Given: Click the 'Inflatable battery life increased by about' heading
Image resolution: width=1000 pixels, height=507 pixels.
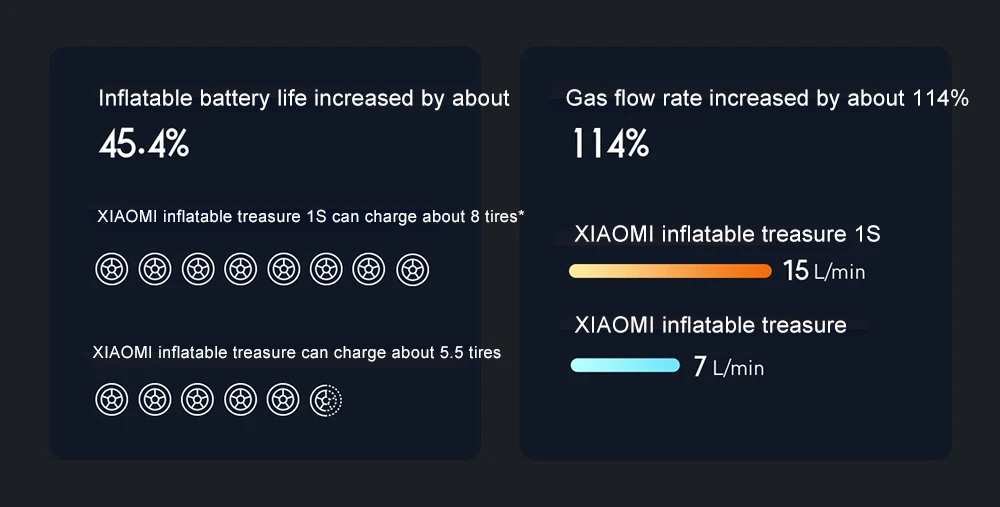Looking at the screenshot, I should click(304, 98).
